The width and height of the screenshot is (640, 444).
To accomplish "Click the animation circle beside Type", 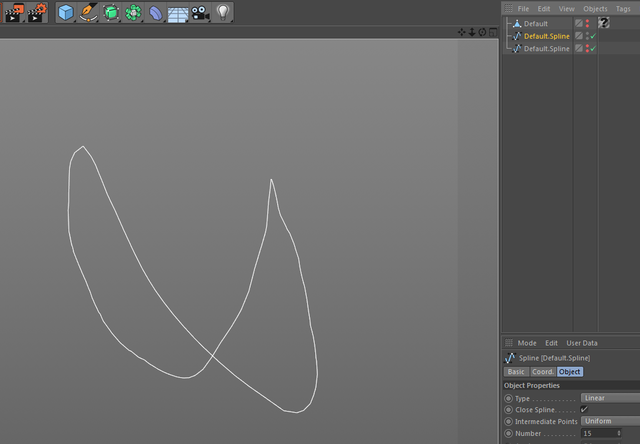I will 508,398.
